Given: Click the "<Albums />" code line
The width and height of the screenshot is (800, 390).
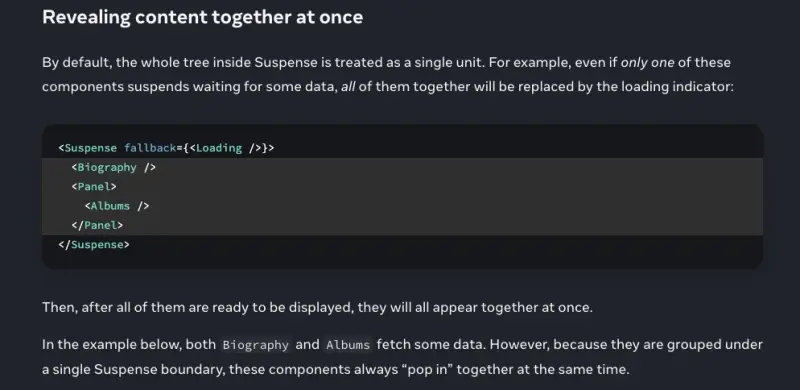Looking at the screenshot, I should click(117, 206).
